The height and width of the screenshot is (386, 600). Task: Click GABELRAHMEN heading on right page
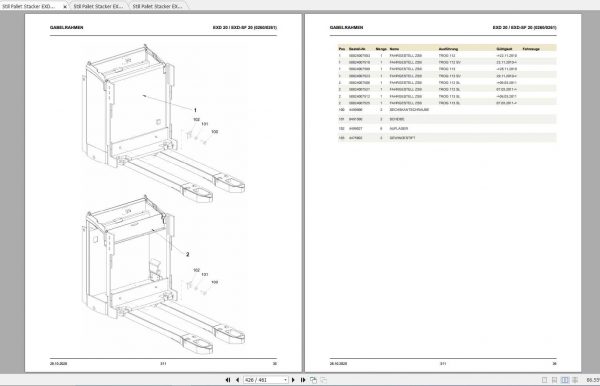click(x=346, y=28)
